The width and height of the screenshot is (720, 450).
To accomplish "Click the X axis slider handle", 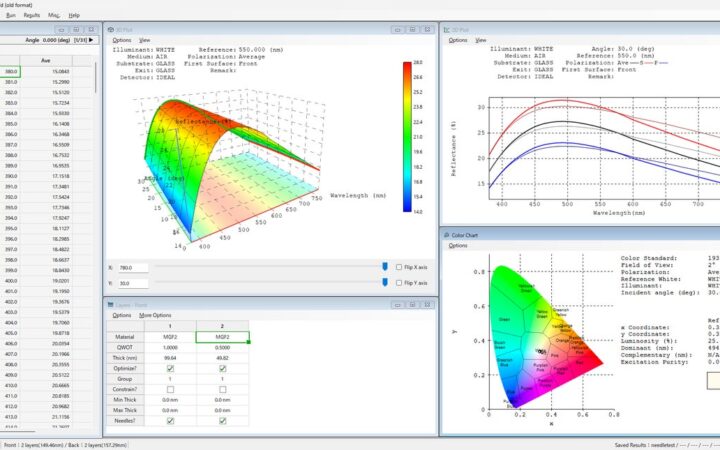I will (385, 267).
